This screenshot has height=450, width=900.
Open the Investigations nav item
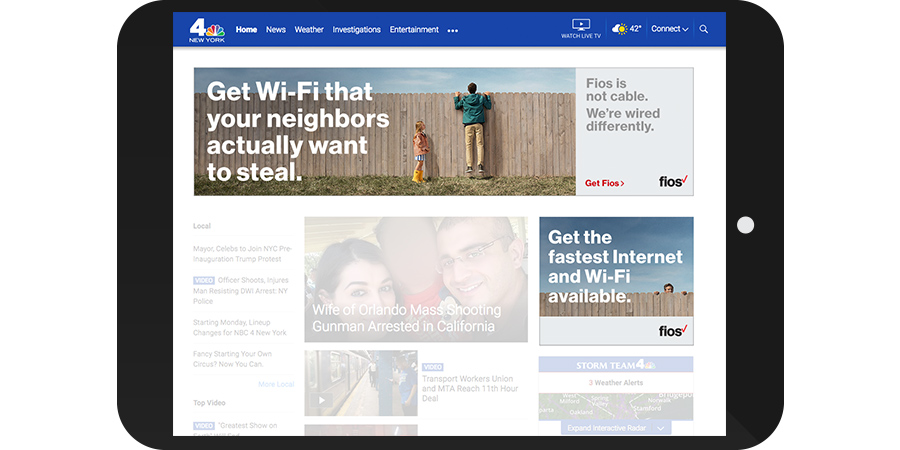(356, 29)
